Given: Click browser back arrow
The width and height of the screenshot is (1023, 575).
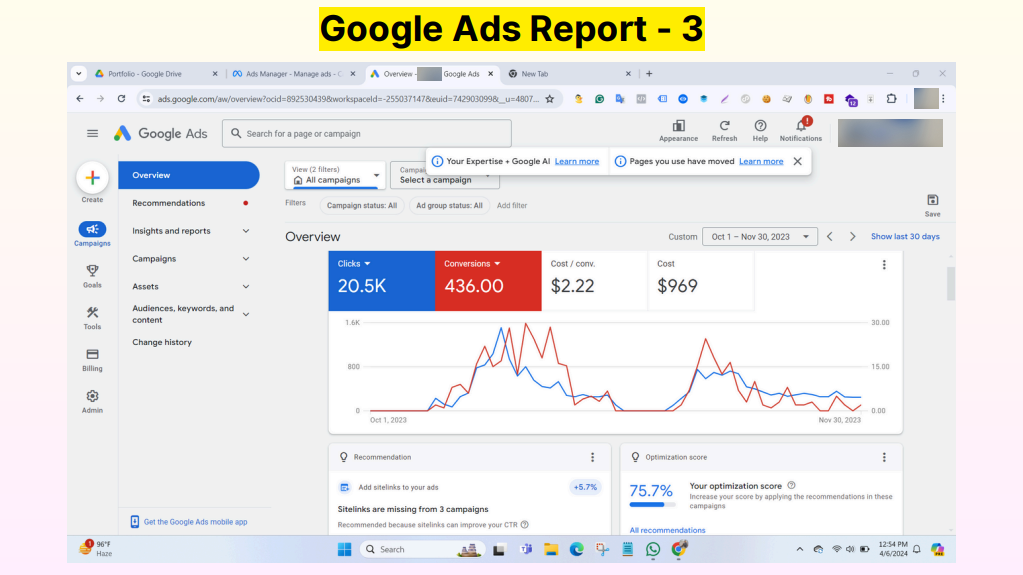Looking at the screenshot, I should tap(80, 99).
